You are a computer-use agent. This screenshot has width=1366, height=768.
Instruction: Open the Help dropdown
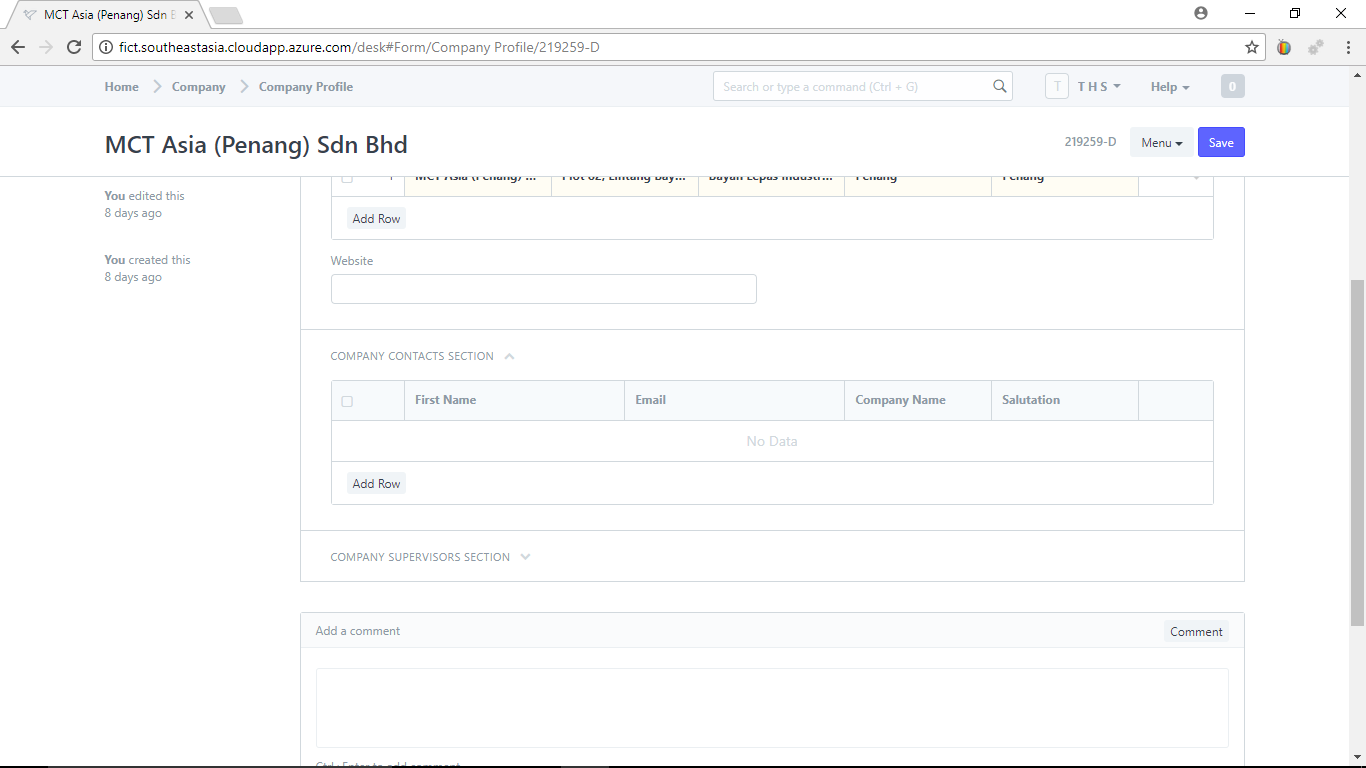[1170, 87]
